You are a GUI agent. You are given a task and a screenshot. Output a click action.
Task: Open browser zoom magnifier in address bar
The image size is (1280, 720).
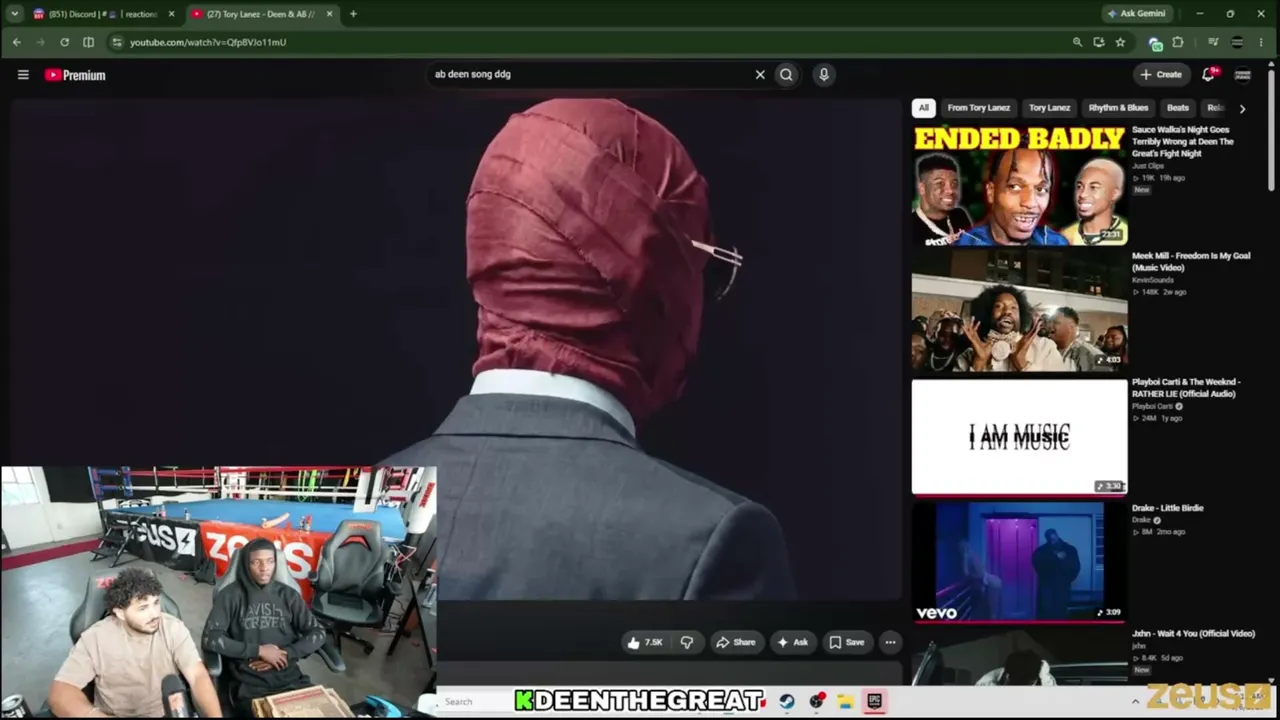point(1077,42)
